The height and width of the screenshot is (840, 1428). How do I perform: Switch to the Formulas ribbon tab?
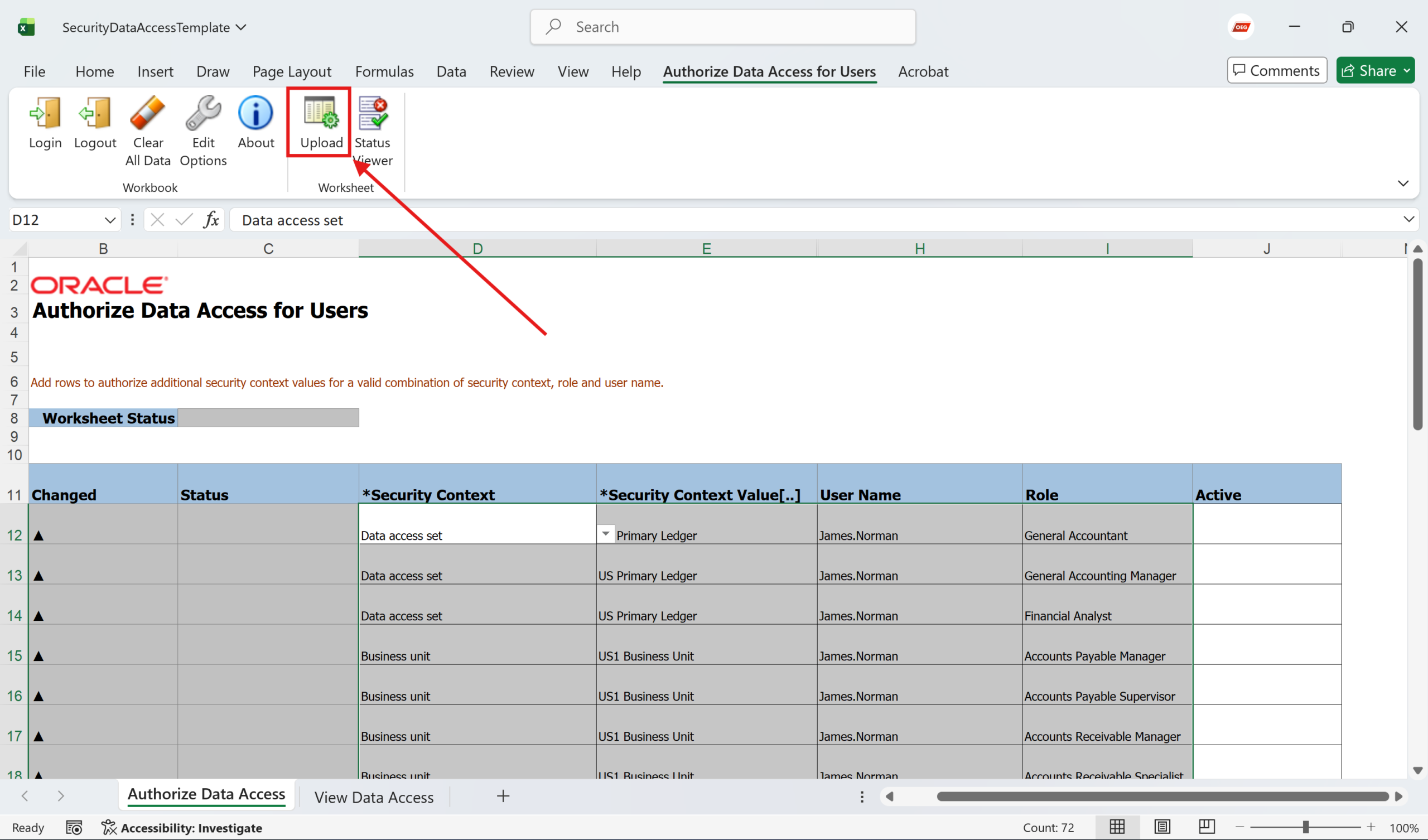pyautogui.click(x=384, y=71)
